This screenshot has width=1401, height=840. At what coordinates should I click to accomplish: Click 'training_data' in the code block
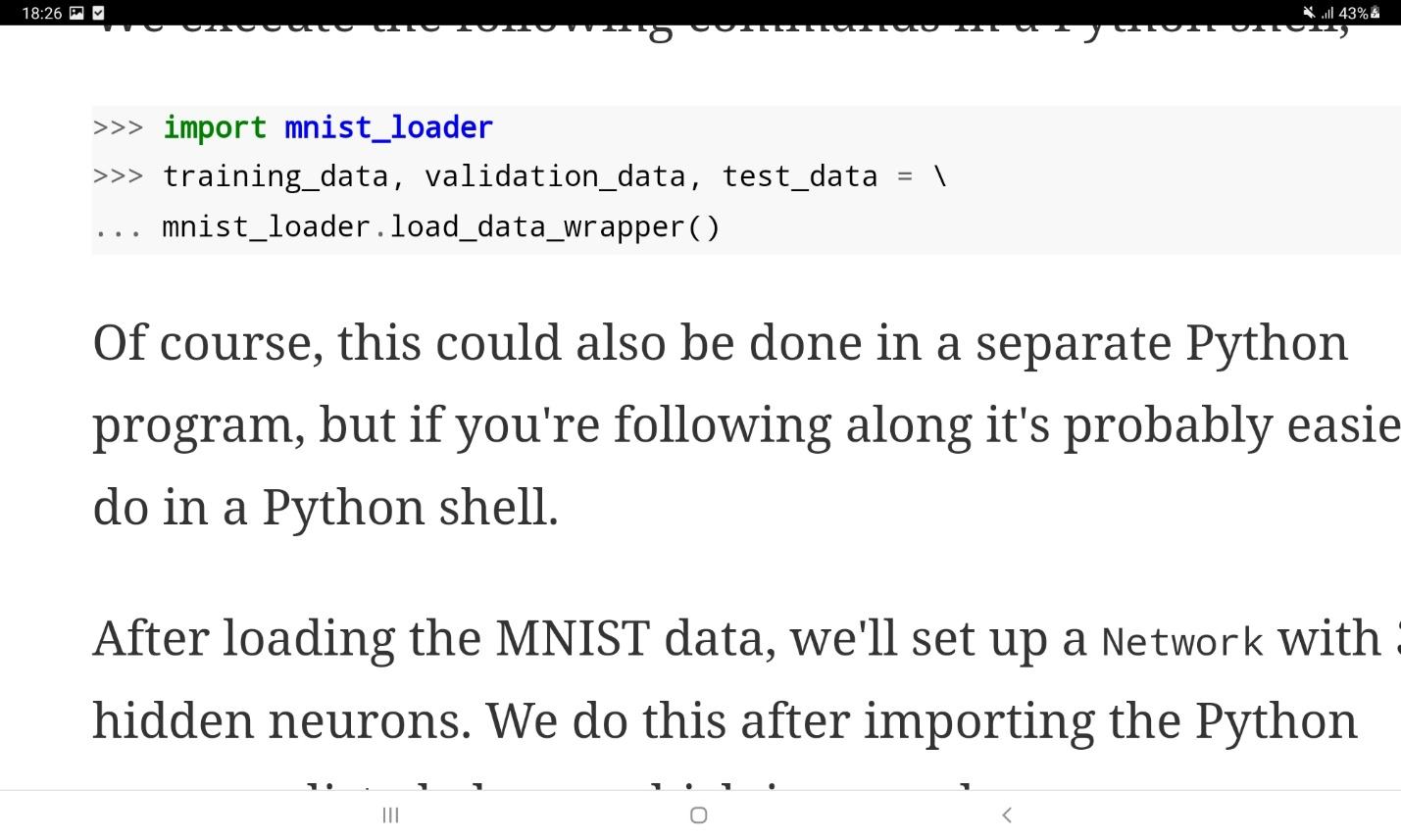pyautogui.click(x=275, y=176)
